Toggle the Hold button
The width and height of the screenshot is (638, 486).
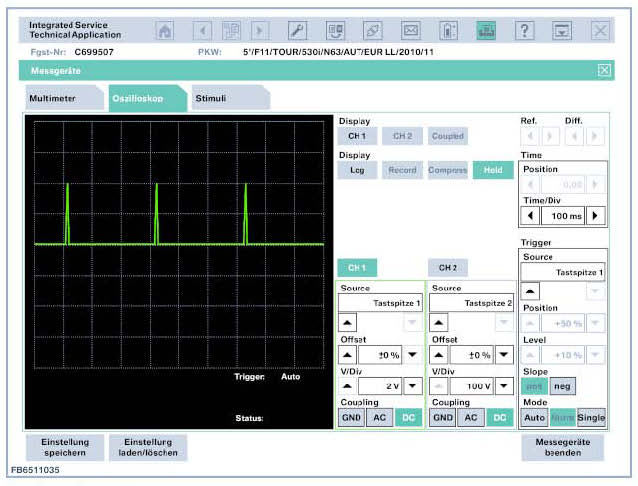coord(493,170)
